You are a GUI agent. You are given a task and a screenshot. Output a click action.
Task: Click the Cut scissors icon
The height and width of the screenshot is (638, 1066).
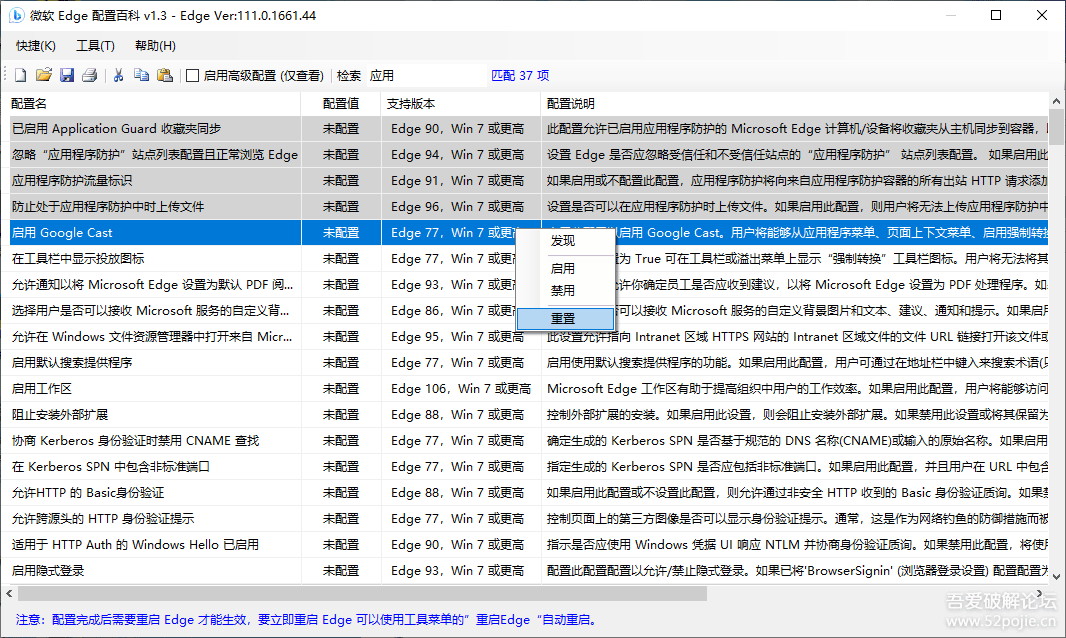pos(118,75)
